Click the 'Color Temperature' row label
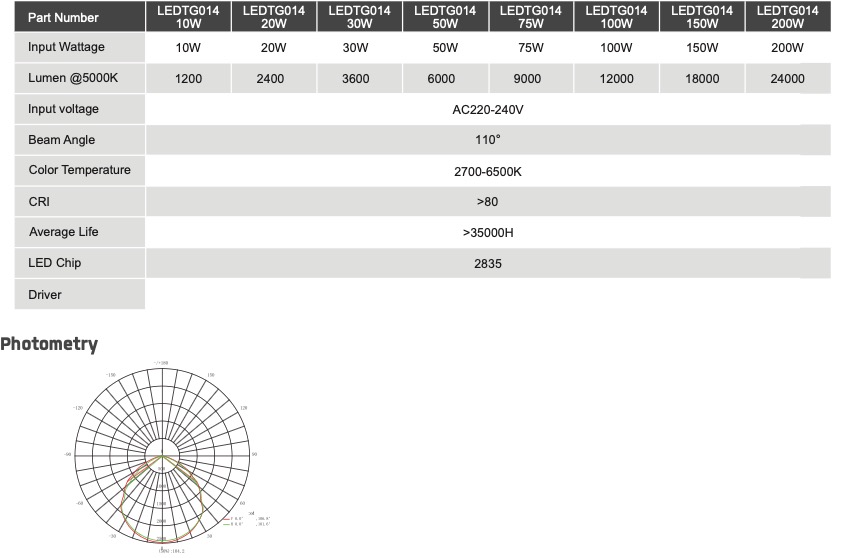Viewport: 841px width, 558px height. pos(79,171)
